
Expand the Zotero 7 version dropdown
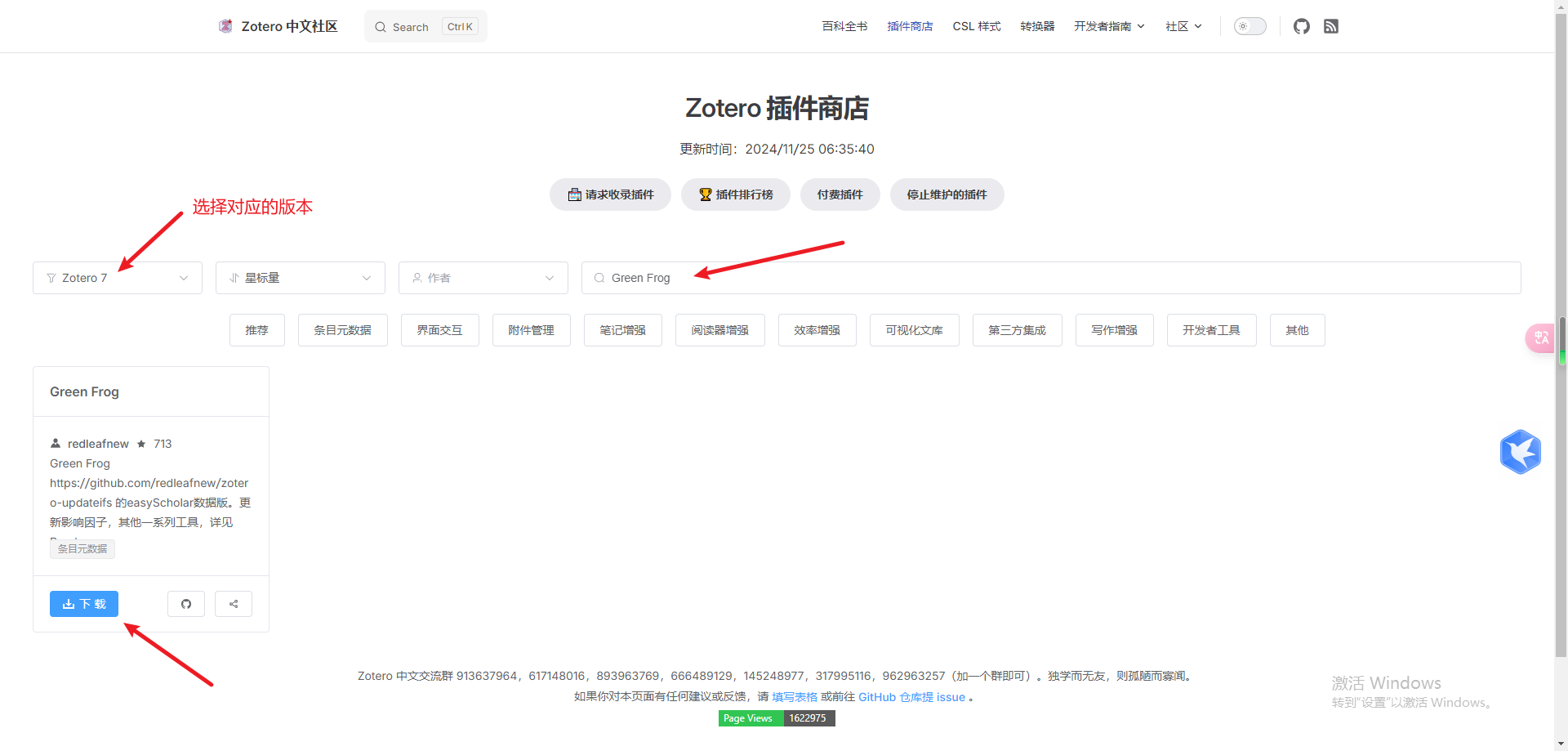click(118, 278)
